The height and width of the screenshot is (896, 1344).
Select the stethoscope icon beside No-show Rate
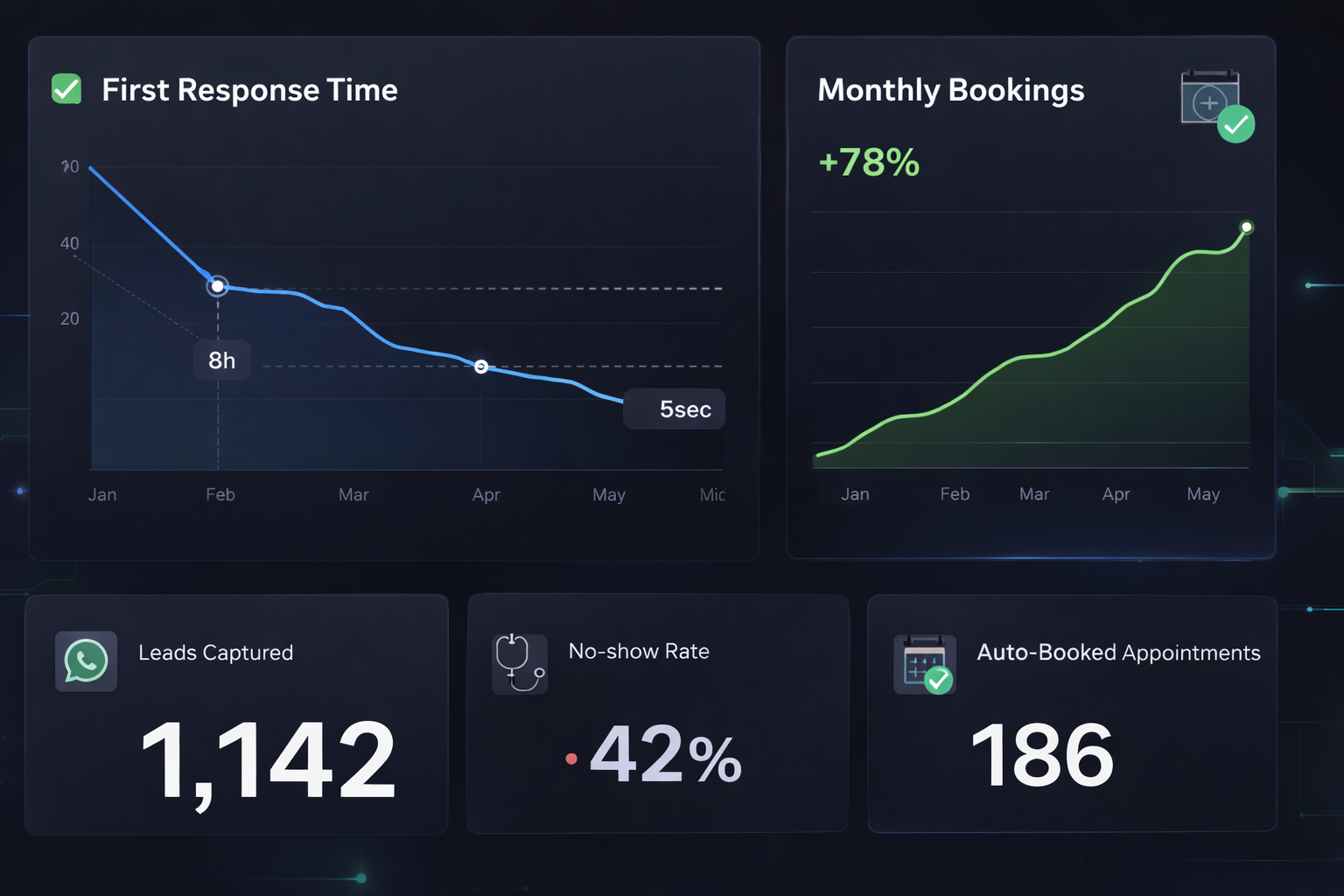pos(518,663)
